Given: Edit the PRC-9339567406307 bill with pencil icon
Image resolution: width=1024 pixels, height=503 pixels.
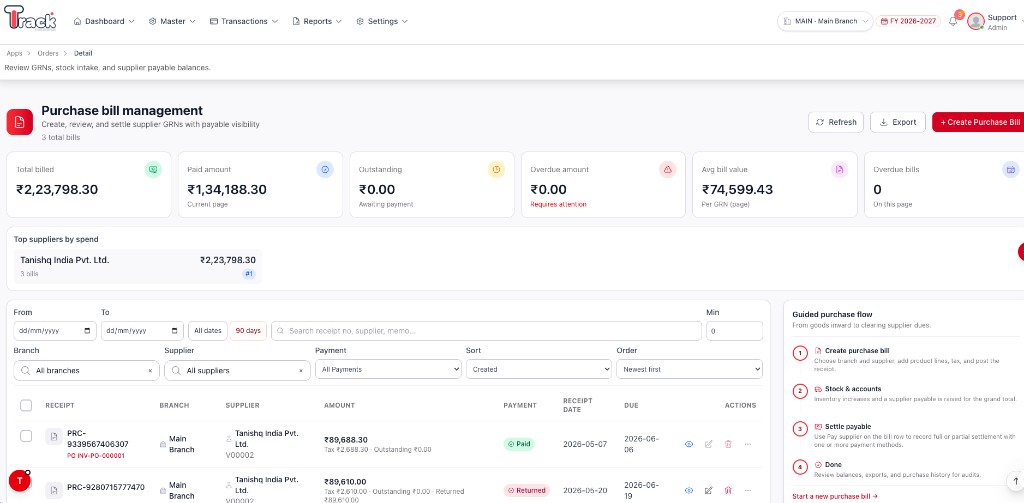Looking at the screenshot, I should pos(709,444).
